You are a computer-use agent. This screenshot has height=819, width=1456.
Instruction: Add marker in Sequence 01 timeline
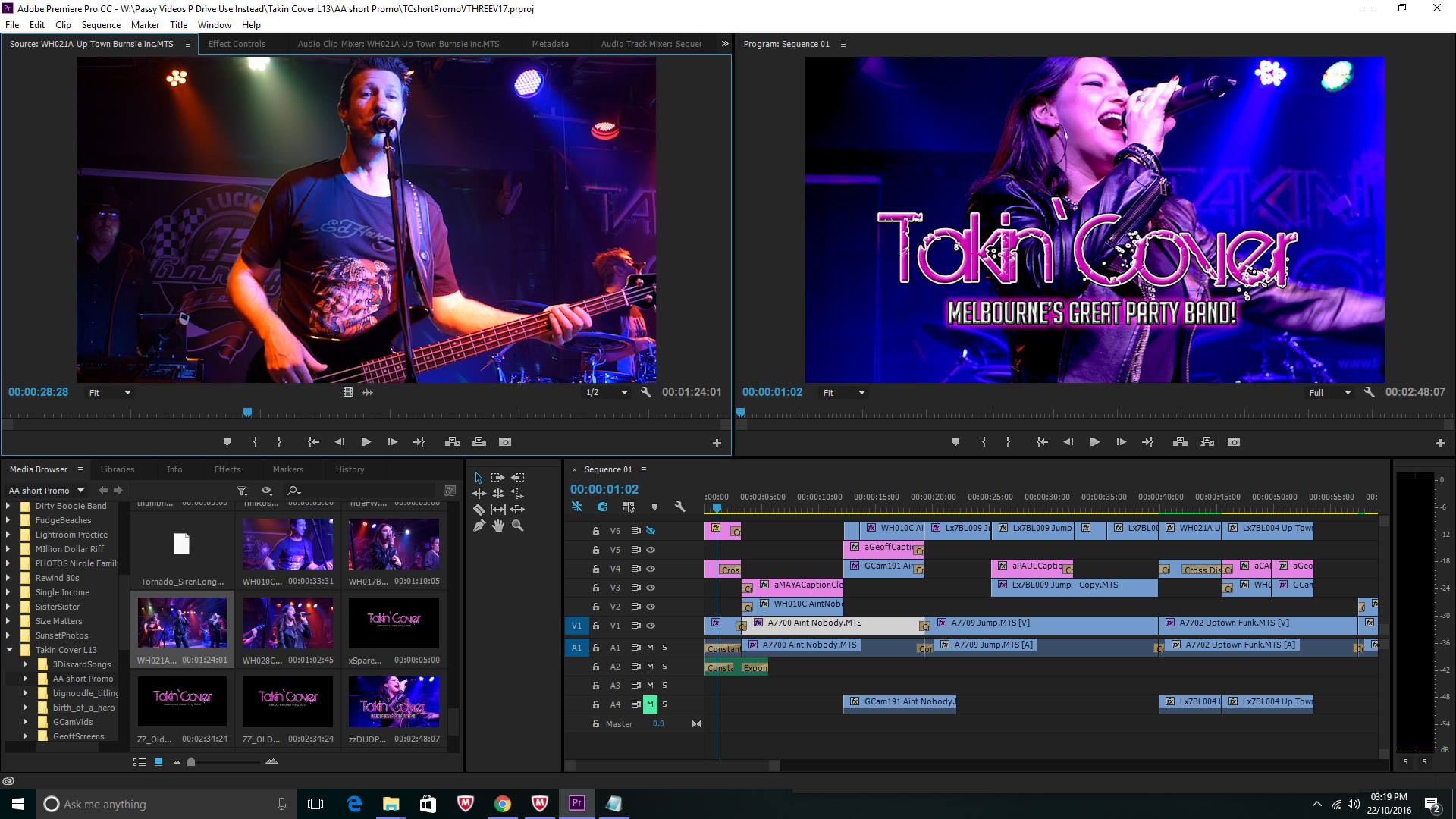tap(654, 507)
